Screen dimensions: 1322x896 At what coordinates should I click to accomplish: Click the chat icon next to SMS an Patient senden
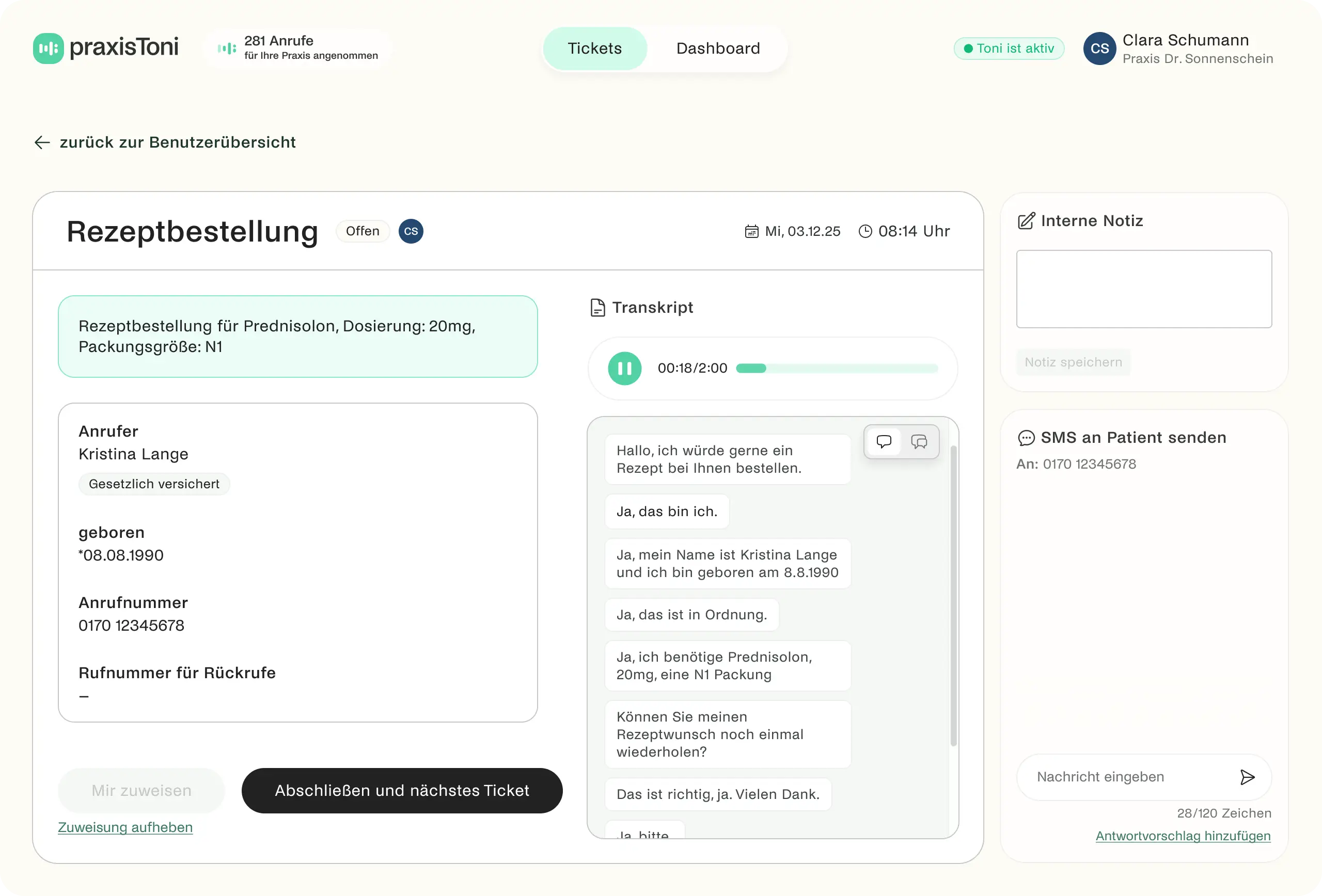[x=1026, y=438]
